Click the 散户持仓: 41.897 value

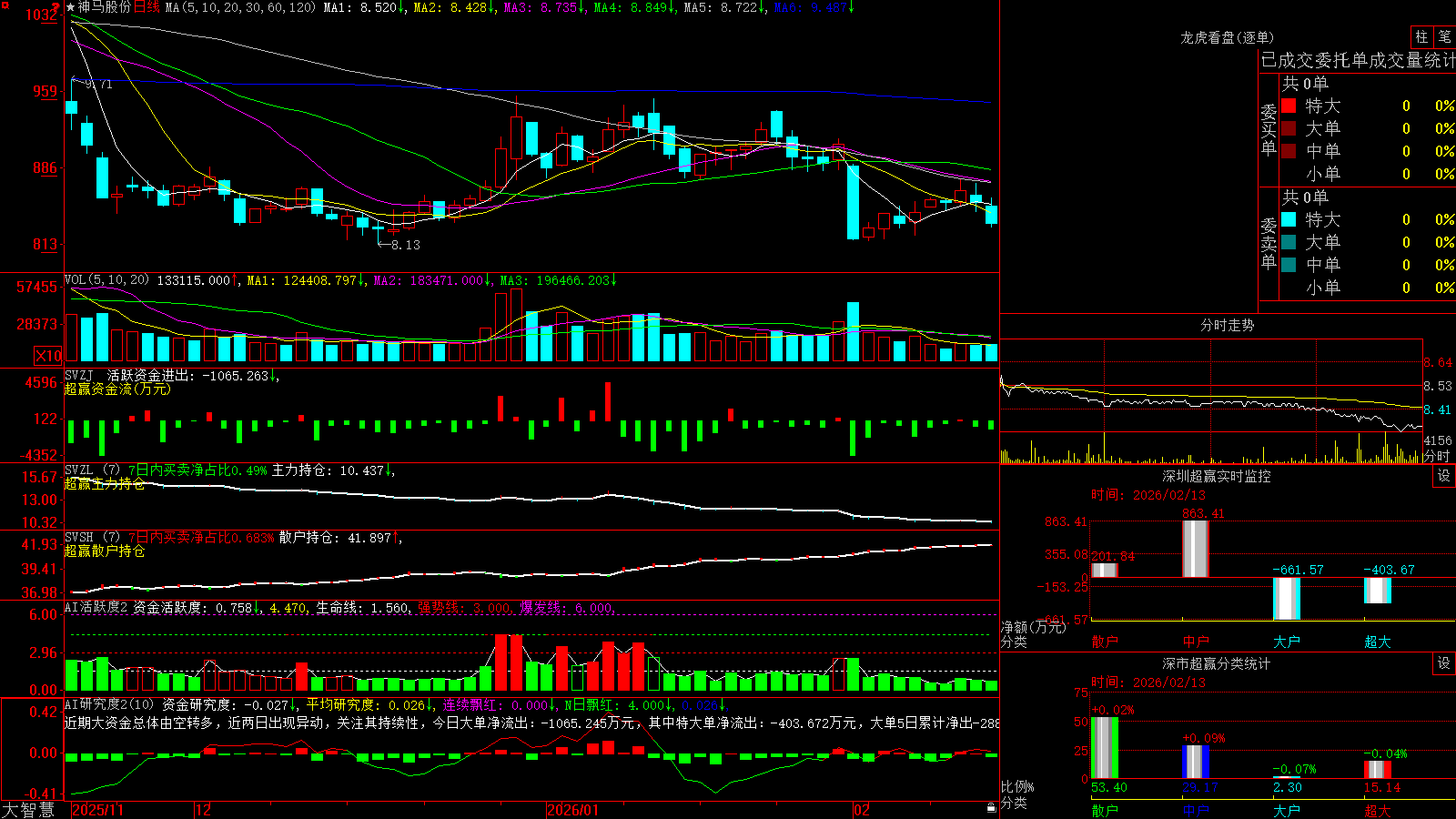(340, 538)
